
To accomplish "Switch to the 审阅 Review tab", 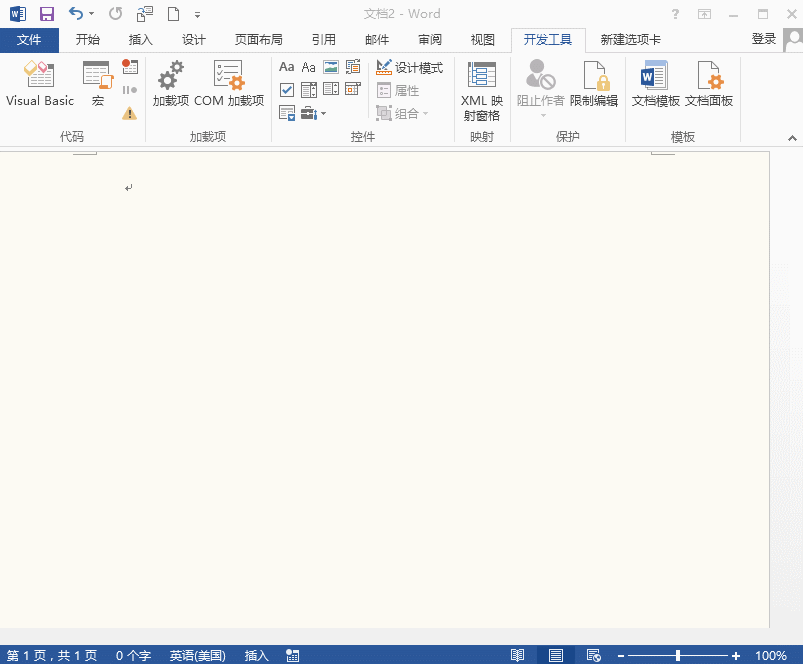I will click(430, 40).
